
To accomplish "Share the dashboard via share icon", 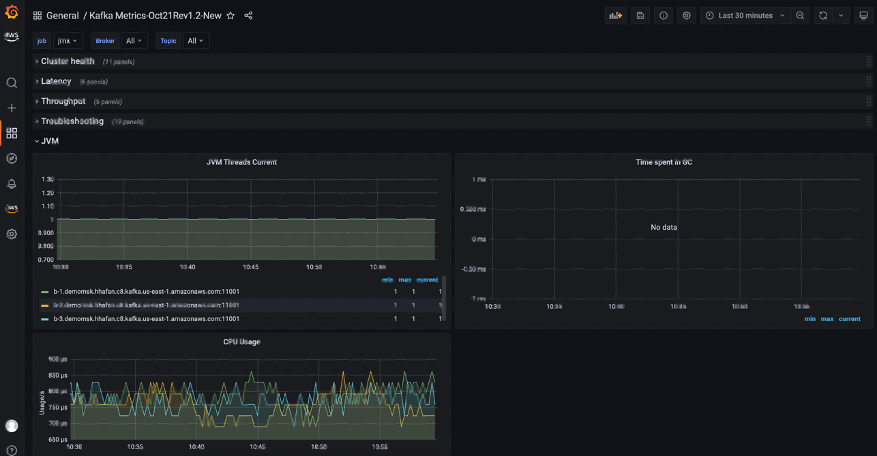I will pyautogui.click(x=249, y=16).
